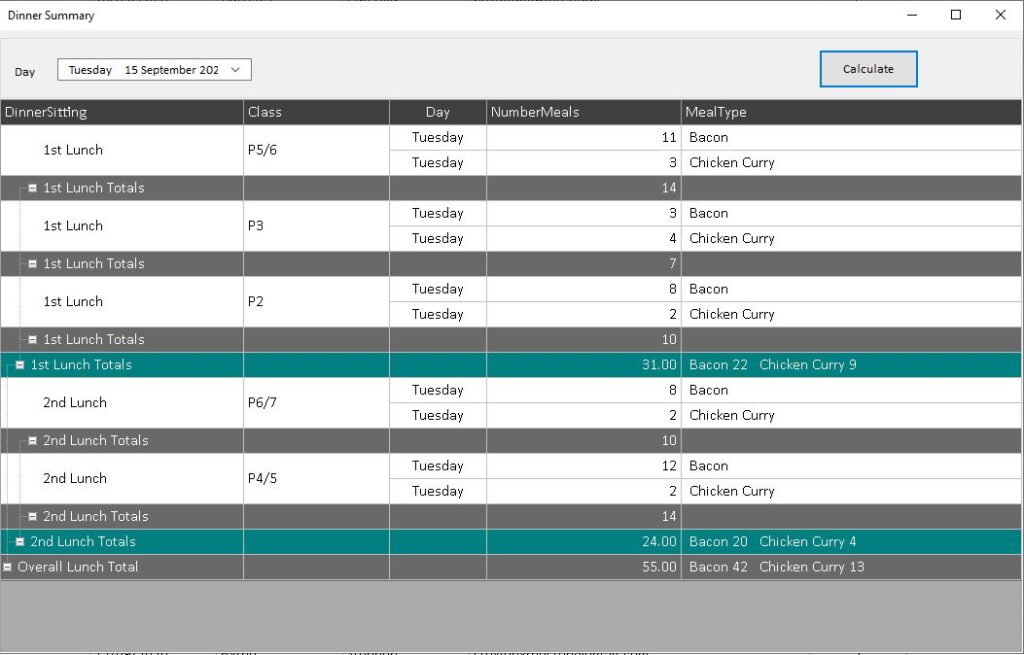Sort by the NumberMeals column header
This screenshot has width=1024, height=655.
pos(583,112)
